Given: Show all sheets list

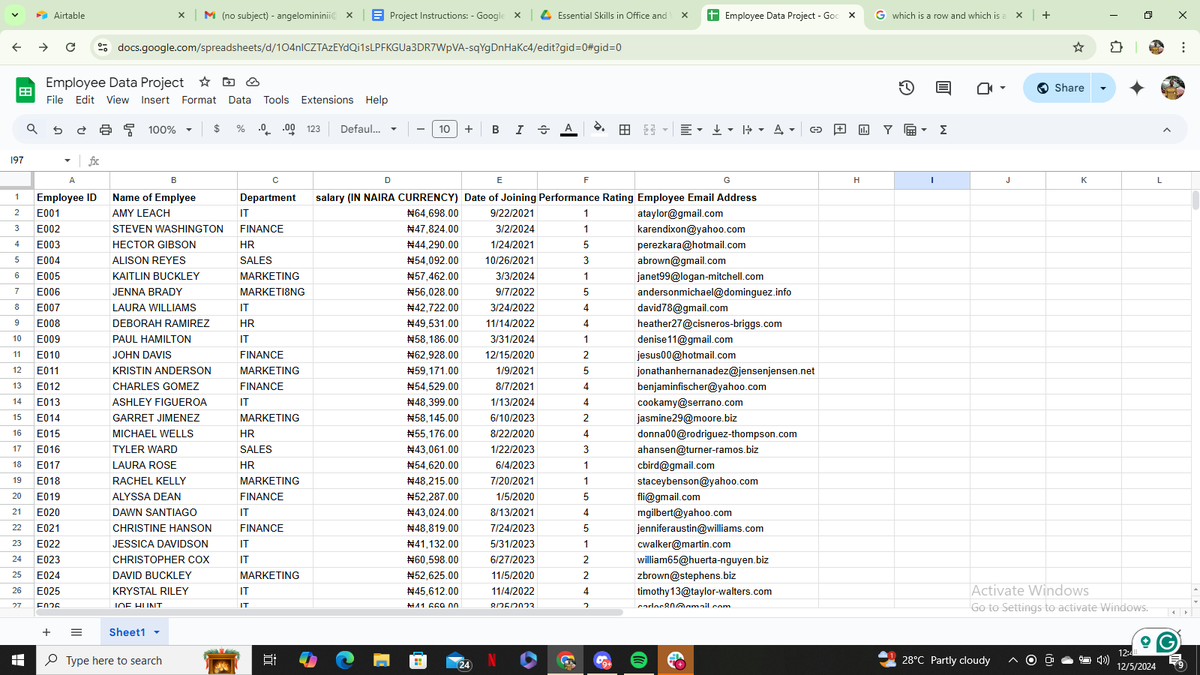Looking at the screenshot, I should click(76, 632).
